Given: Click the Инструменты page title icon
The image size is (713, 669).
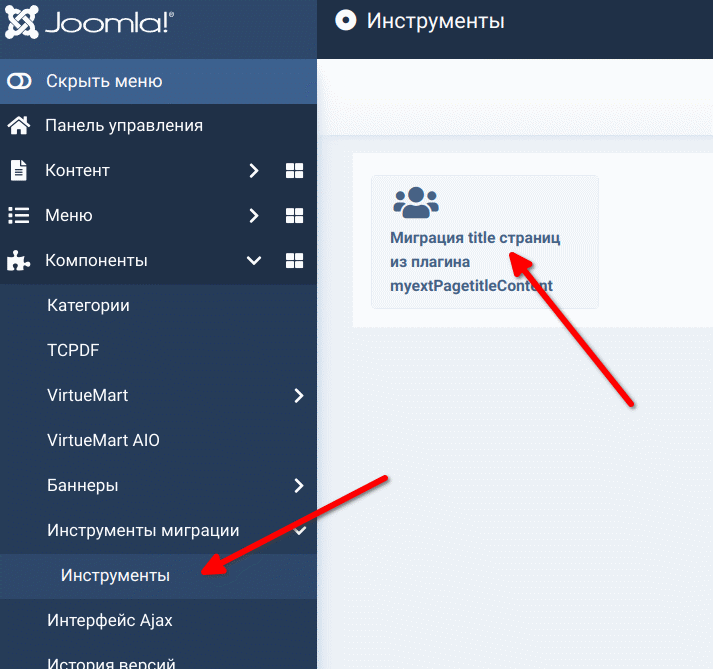Looking at the screenshot, I should (346, 21).
